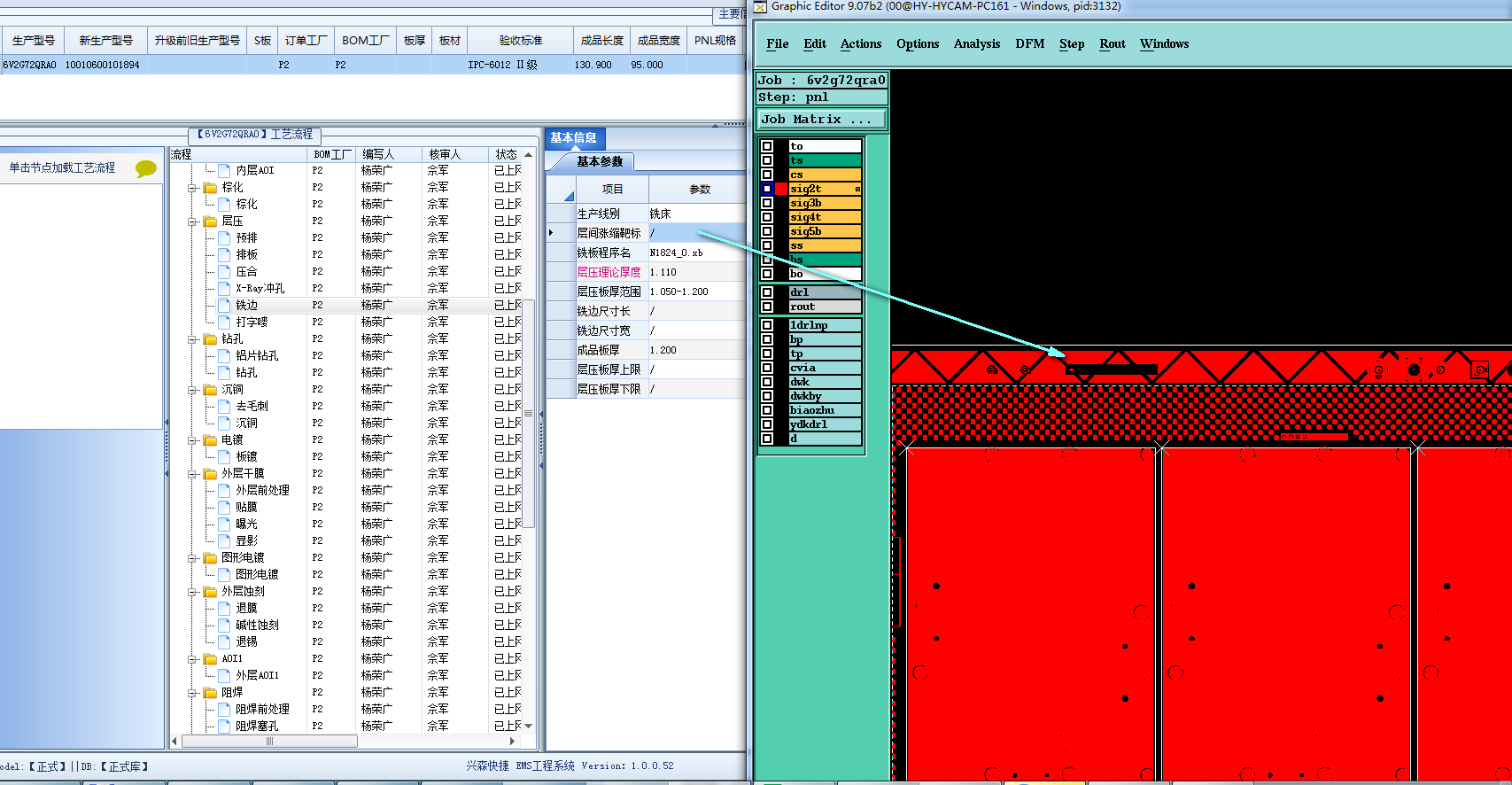Click the document icon of 压合
Screen dimensions: 1512x785
point(224,271)
